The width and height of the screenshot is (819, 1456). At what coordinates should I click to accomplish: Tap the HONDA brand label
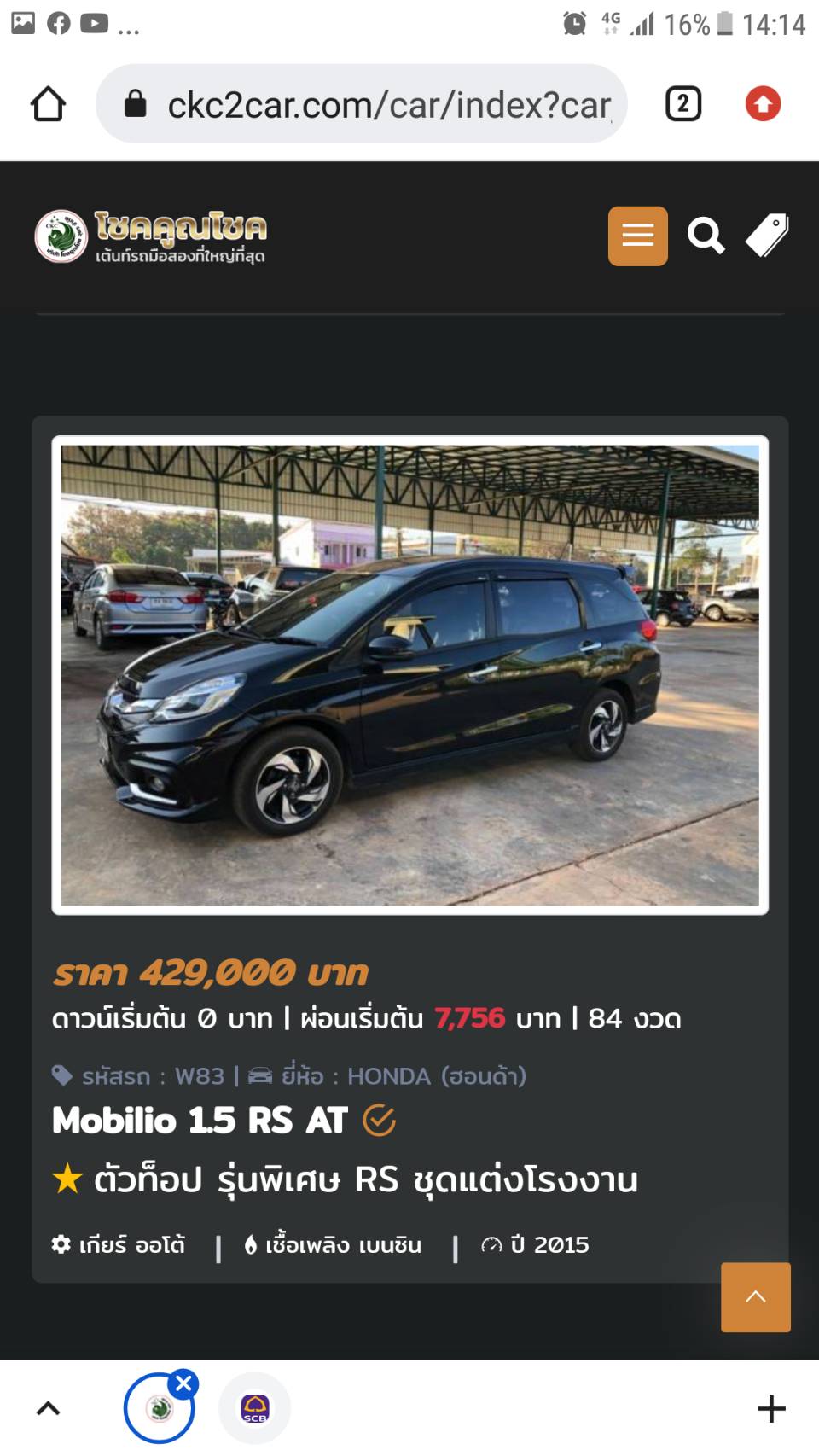pyautogui.click(x=387, y=1076)
